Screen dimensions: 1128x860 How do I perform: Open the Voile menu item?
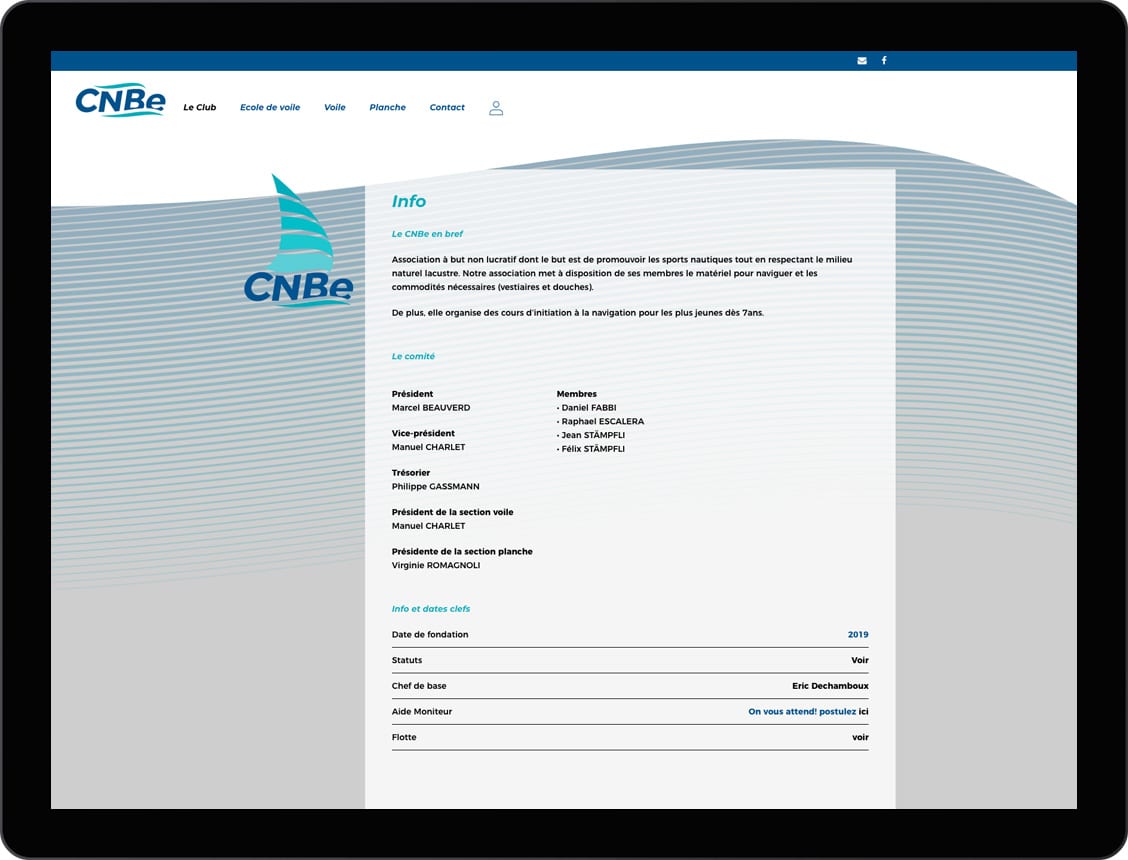[x=335, y=107]
